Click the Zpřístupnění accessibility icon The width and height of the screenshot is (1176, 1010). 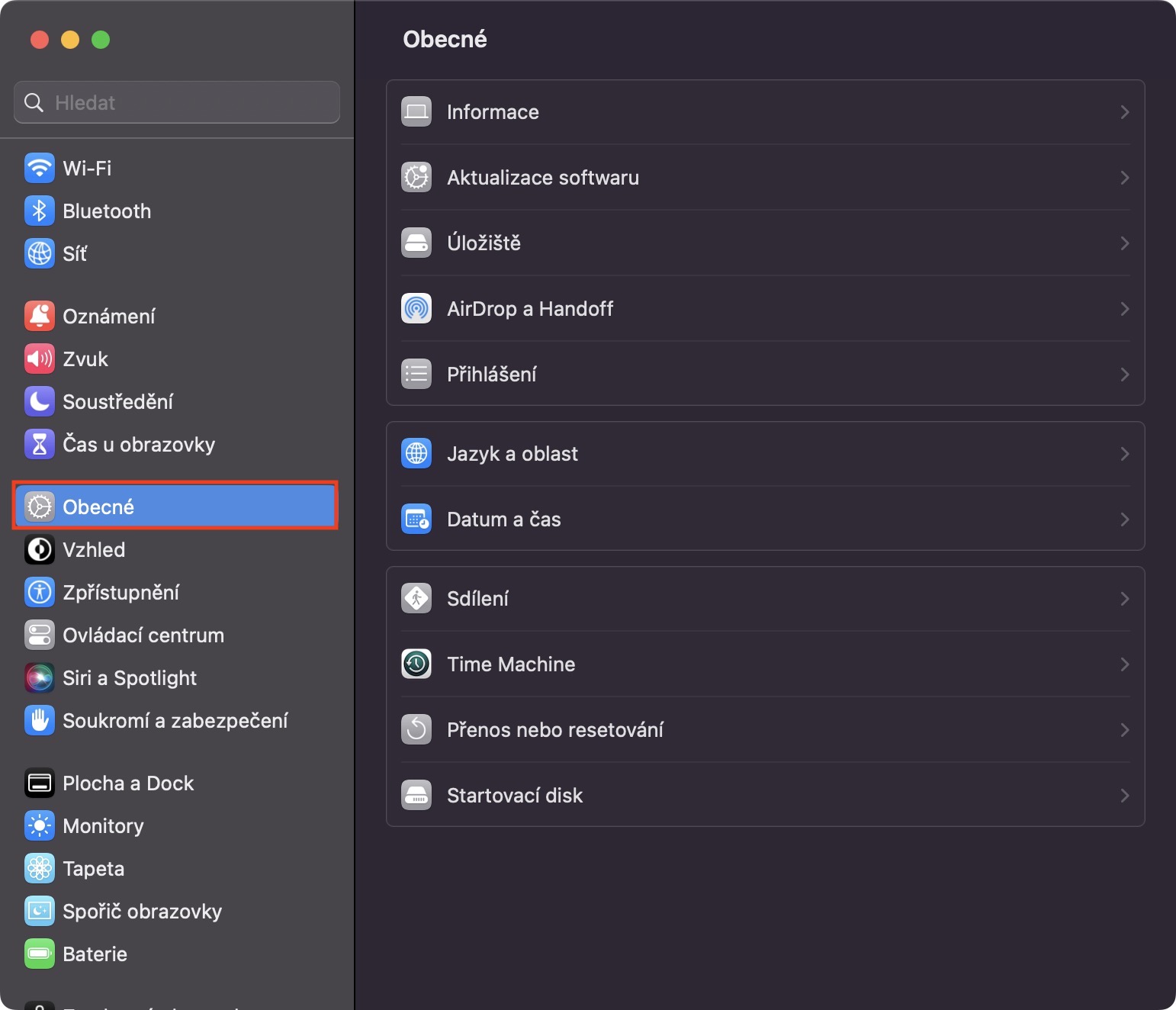[x=39, y=592]
